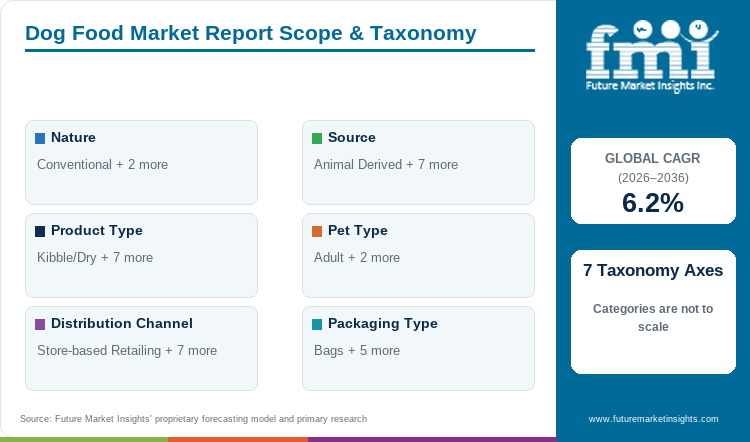
Task: Click the GLOBAL CAGR label
Action: tap(652, 158)
